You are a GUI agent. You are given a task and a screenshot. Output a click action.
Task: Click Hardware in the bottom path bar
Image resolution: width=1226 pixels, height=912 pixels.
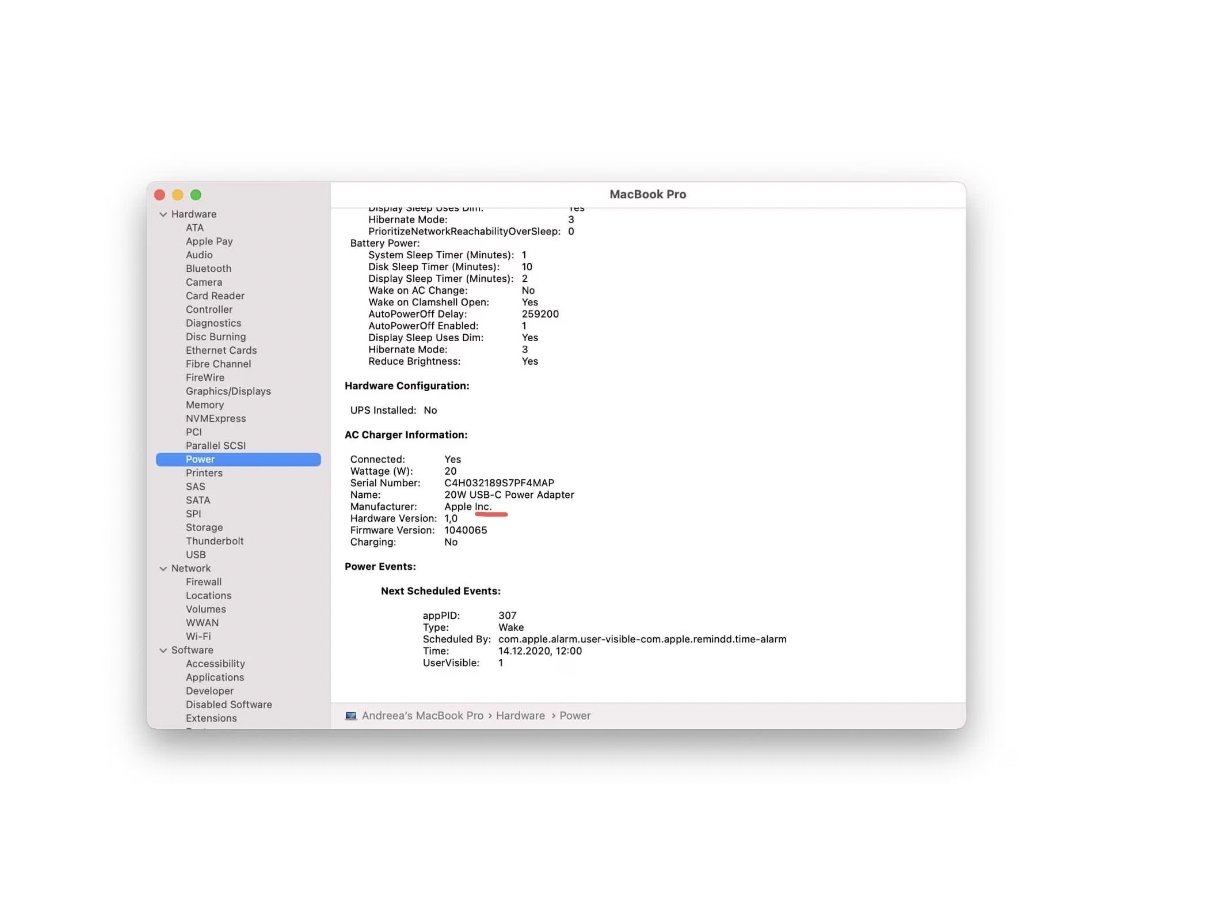point(520,716)
